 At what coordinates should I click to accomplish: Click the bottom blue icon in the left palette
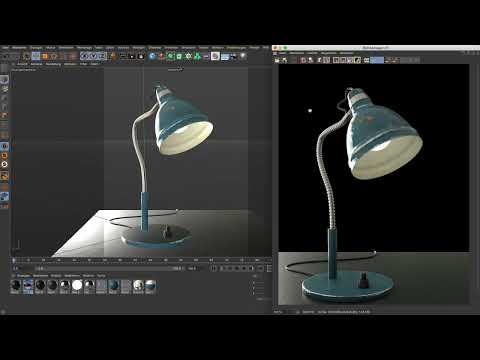pos(4,196)
